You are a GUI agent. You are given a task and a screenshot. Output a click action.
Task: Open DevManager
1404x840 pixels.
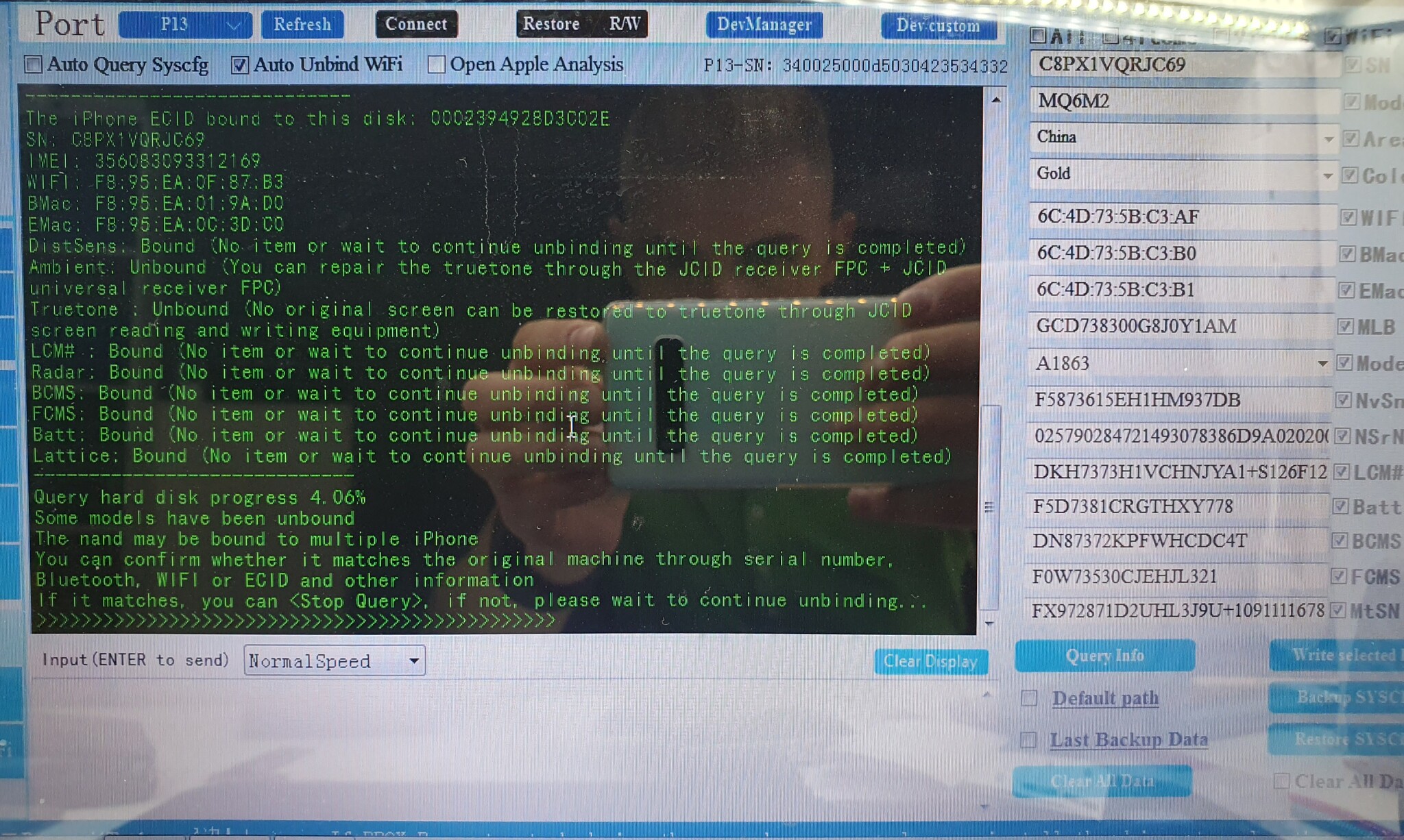coord(764,25)
